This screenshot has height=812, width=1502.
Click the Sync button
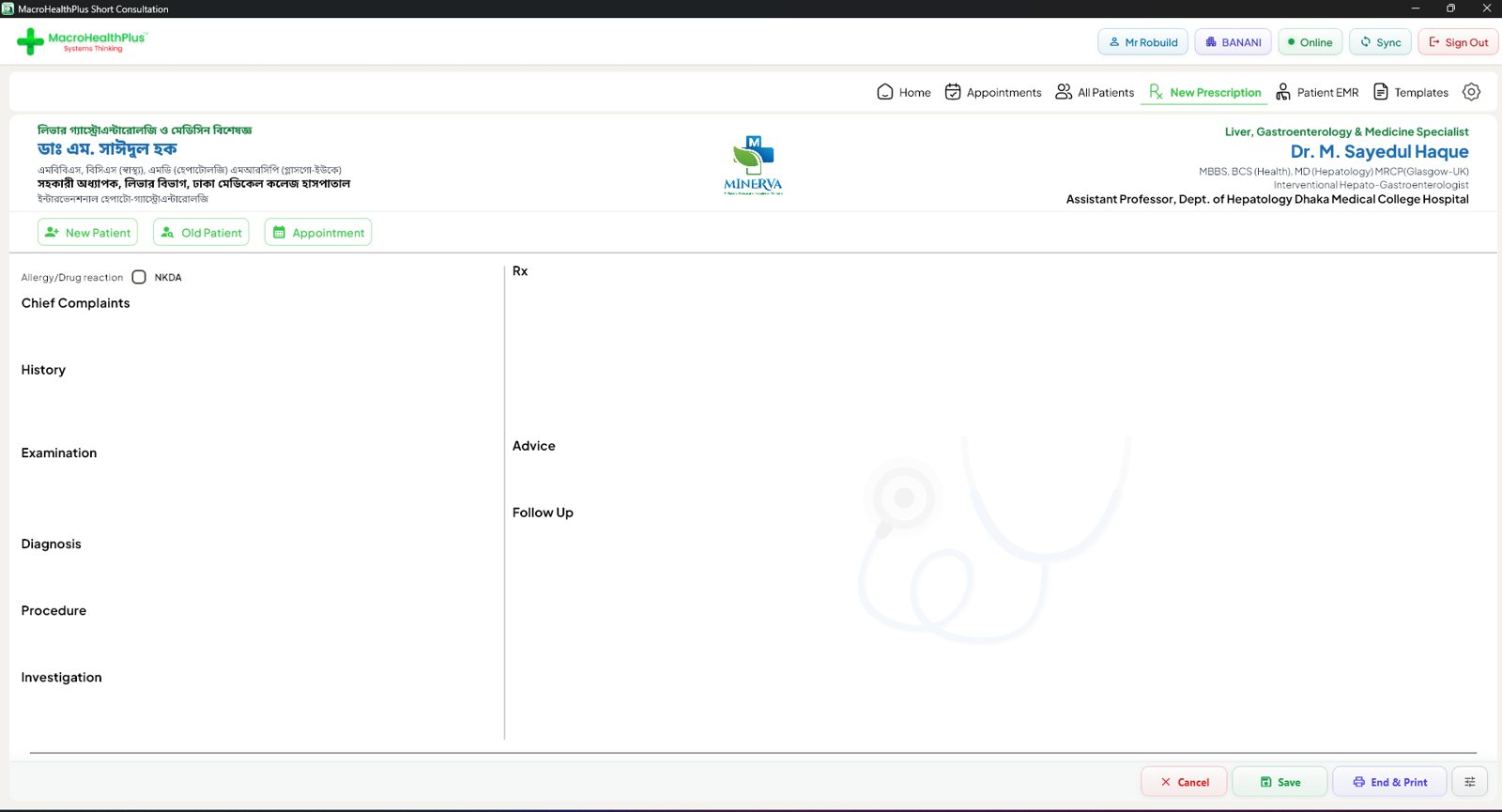[x=1380, y=42]
